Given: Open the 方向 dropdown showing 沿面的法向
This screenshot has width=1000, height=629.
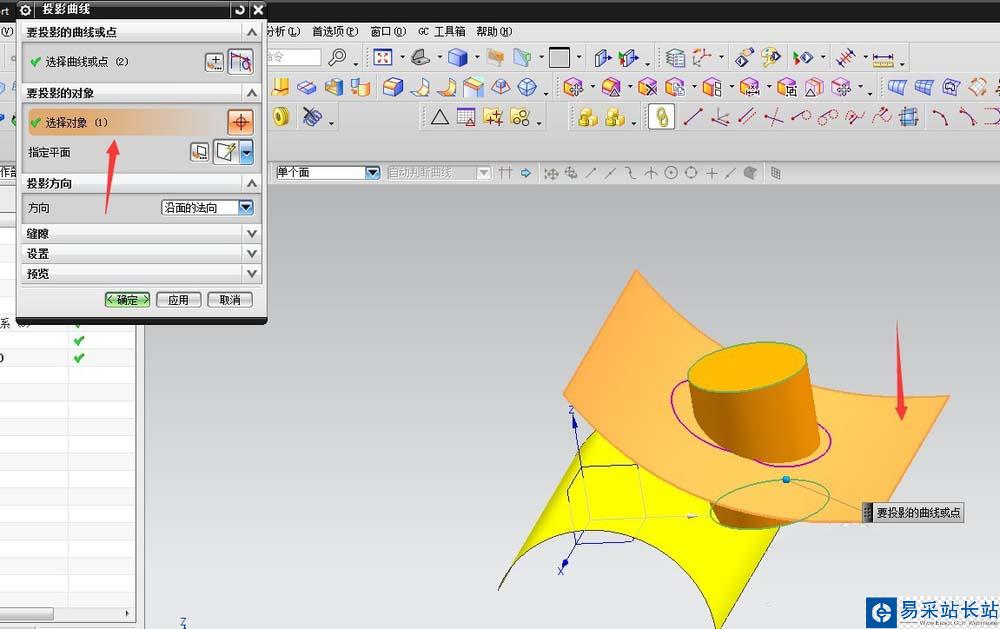Looking at the screenshot, I should pyautogui.click(x=245, y=208).
